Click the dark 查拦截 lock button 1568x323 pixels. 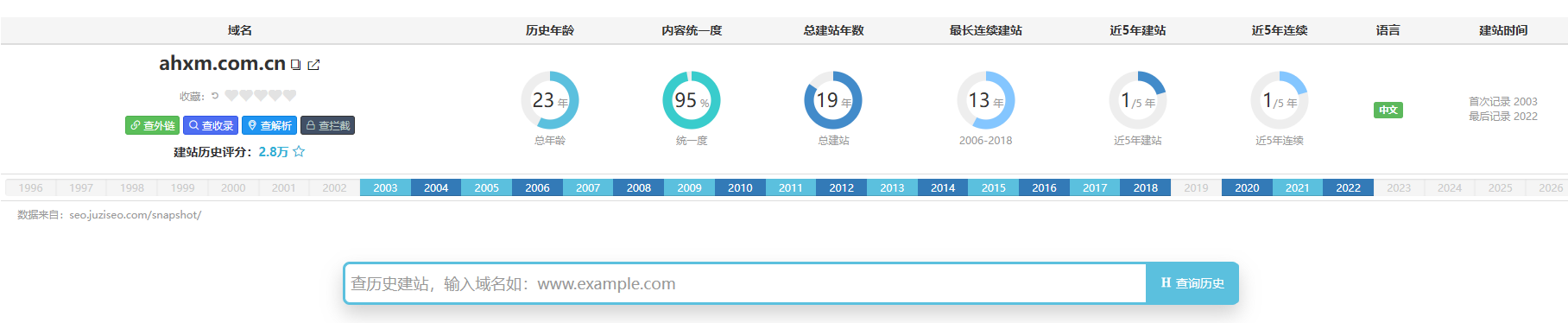pyautogui.click(x=327, y=125)
